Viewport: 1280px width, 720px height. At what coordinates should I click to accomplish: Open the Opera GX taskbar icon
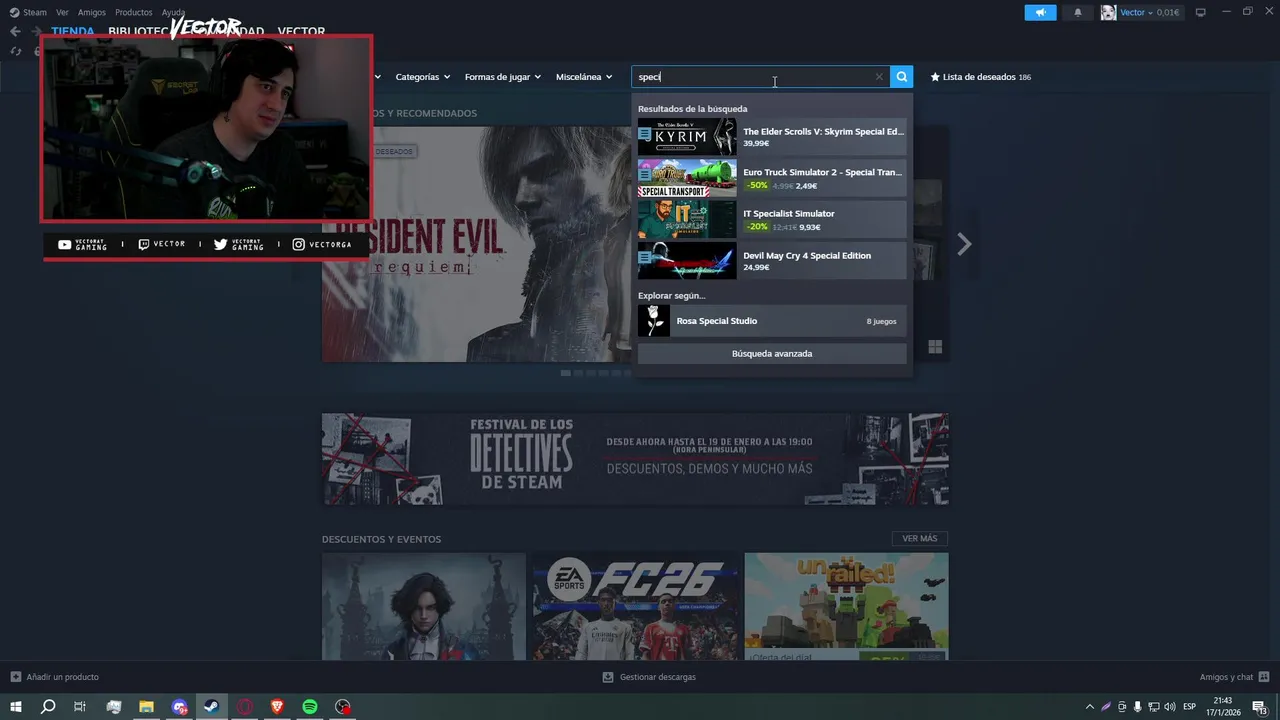click(245, 707)
